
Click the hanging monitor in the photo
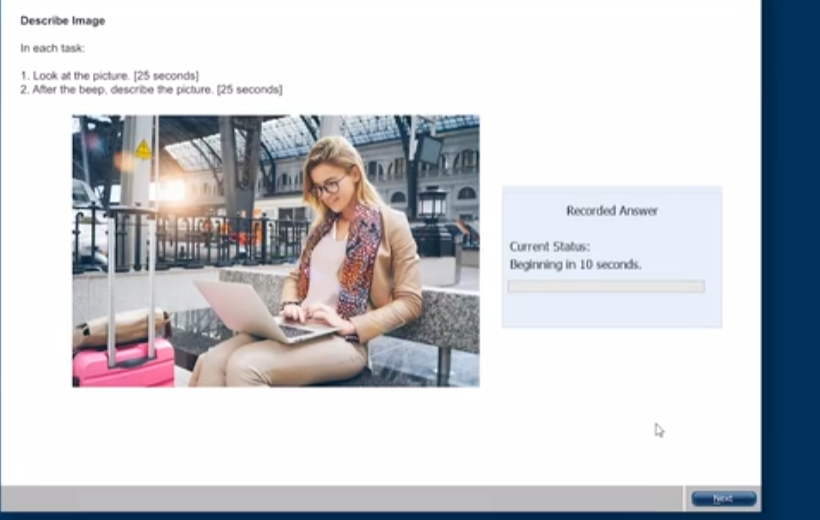point(429,150)
